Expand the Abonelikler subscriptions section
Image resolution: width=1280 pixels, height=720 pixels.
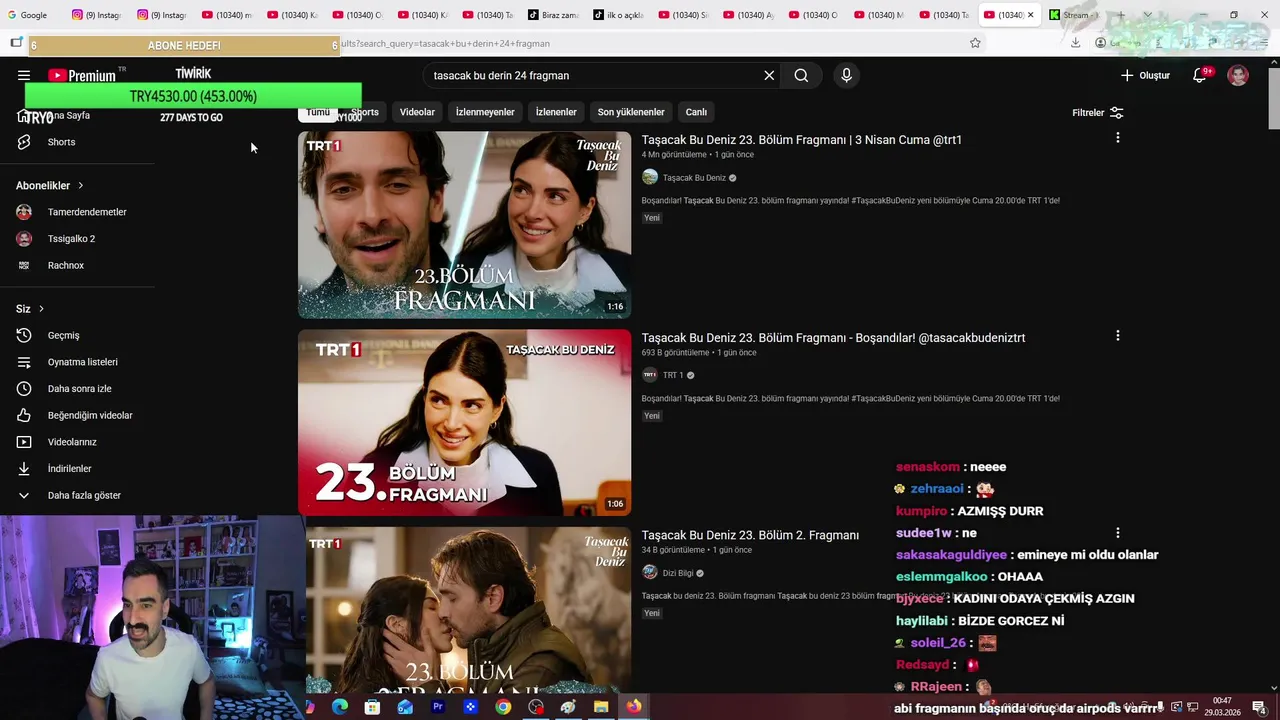coord(50,185)
